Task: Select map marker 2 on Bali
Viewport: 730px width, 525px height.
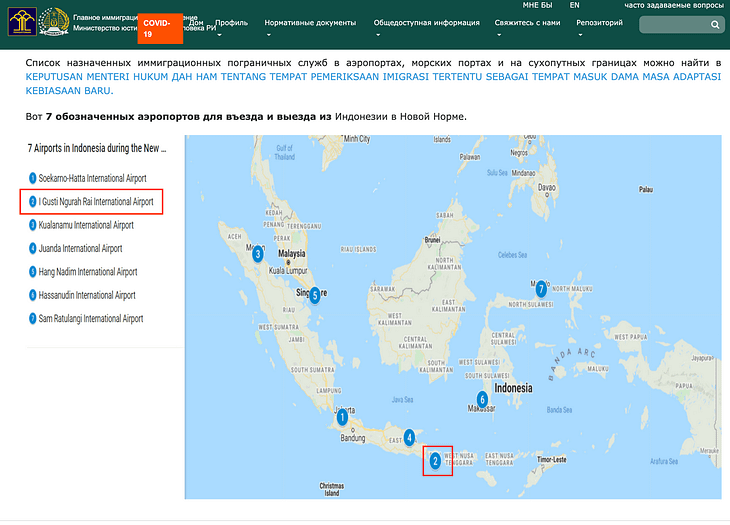Action: [x=435, y=461]
